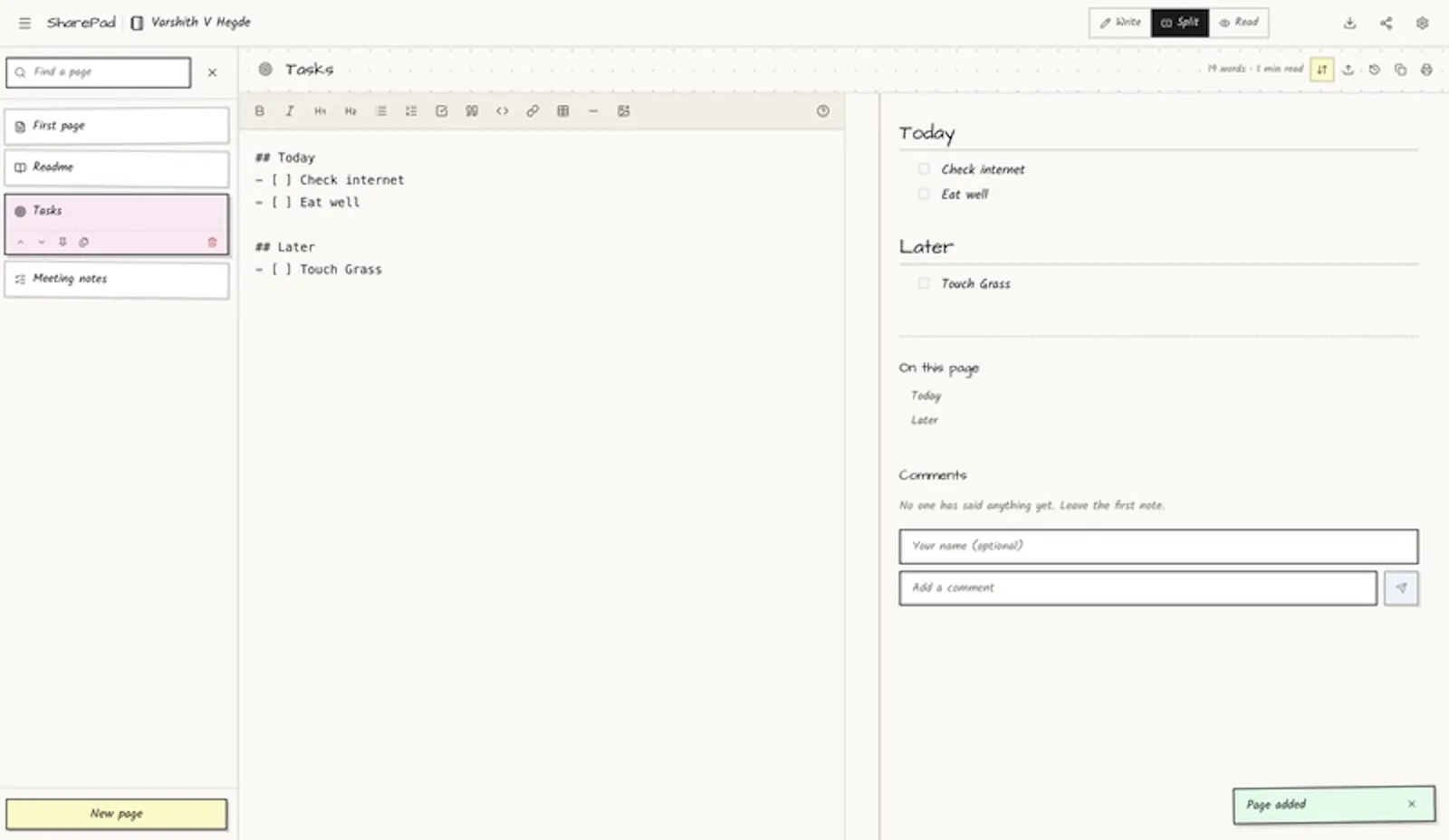
Task: Print the current page
Action: point(1426,70)
